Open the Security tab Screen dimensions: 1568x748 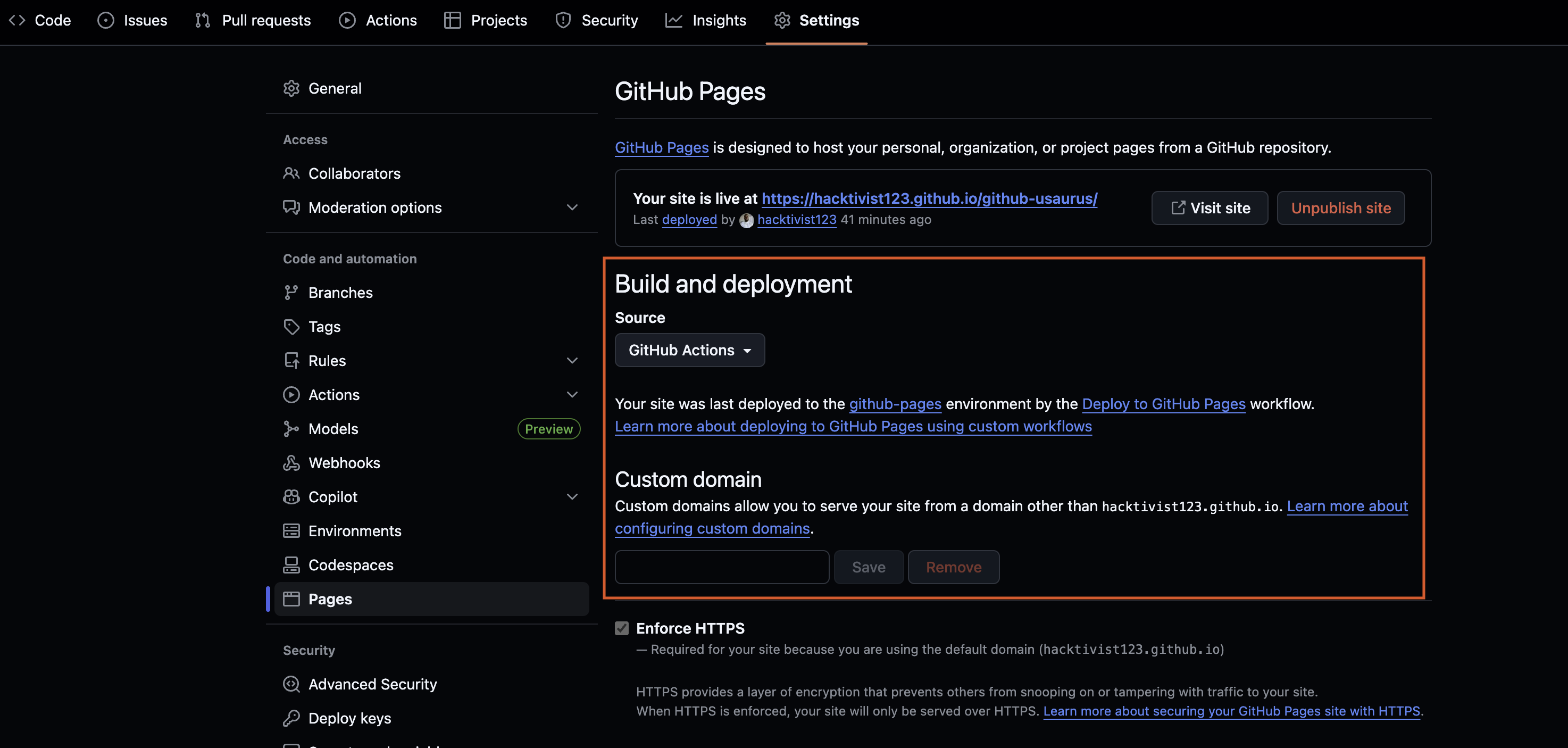597,20
